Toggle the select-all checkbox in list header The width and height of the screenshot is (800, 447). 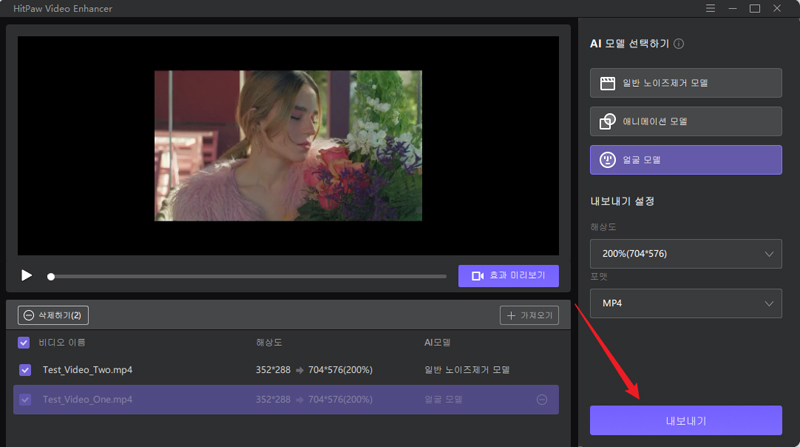click(x=25, y=342)
